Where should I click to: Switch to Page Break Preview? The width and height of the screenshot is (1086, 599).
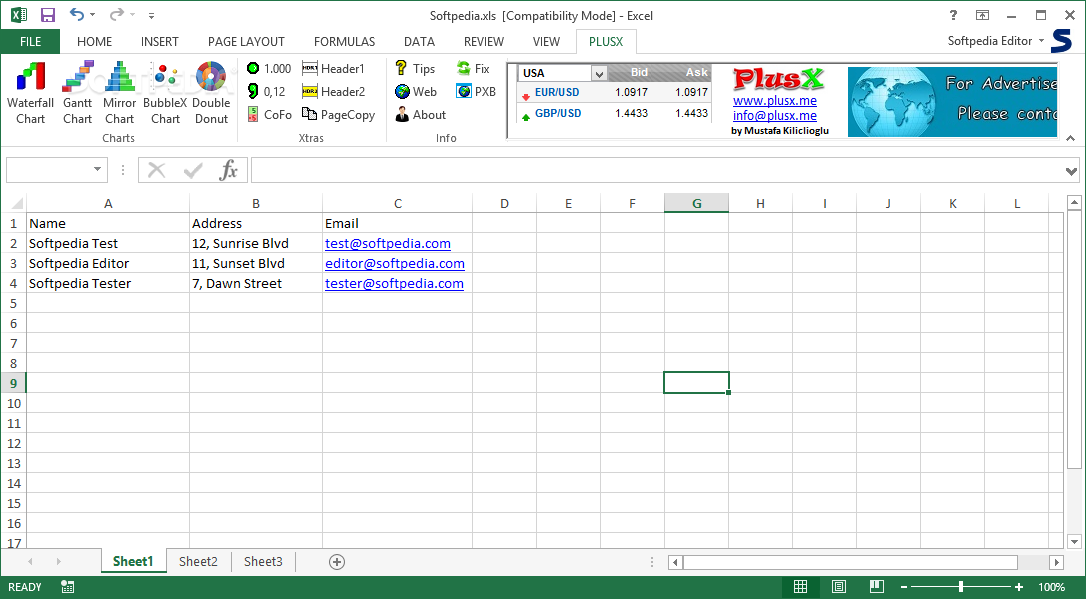(x=877, y=587)
